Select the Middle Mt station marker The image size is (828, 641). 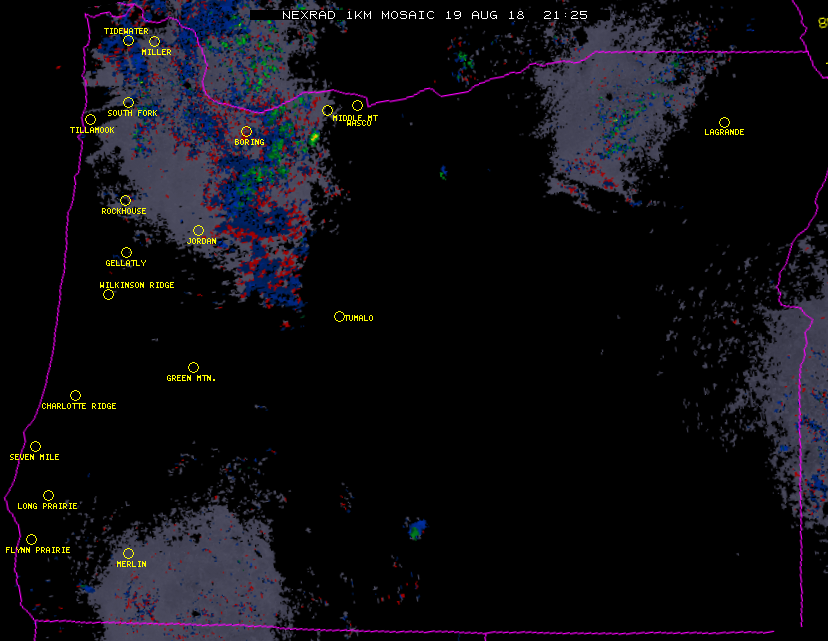327,110
